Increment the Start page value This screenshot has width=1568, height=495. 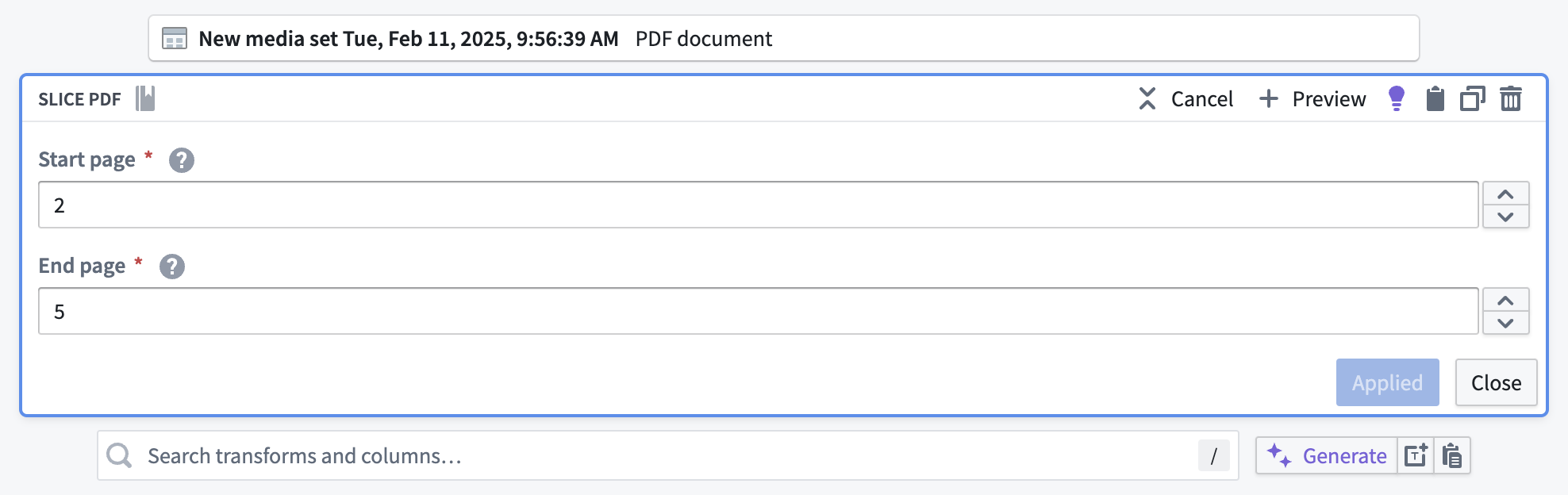pos(1505,194)
